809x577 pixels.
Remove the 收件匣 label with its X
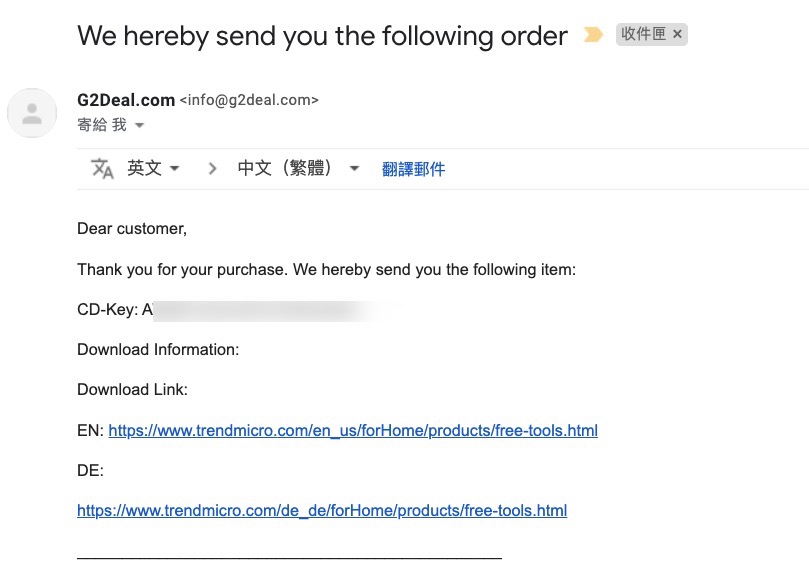(x=678, y=35)
